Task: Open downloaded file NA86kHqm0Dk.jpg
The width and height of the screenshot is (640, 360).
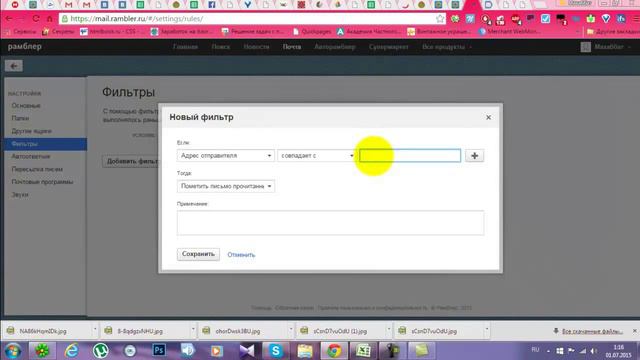Action: click(x=43, y=331)
